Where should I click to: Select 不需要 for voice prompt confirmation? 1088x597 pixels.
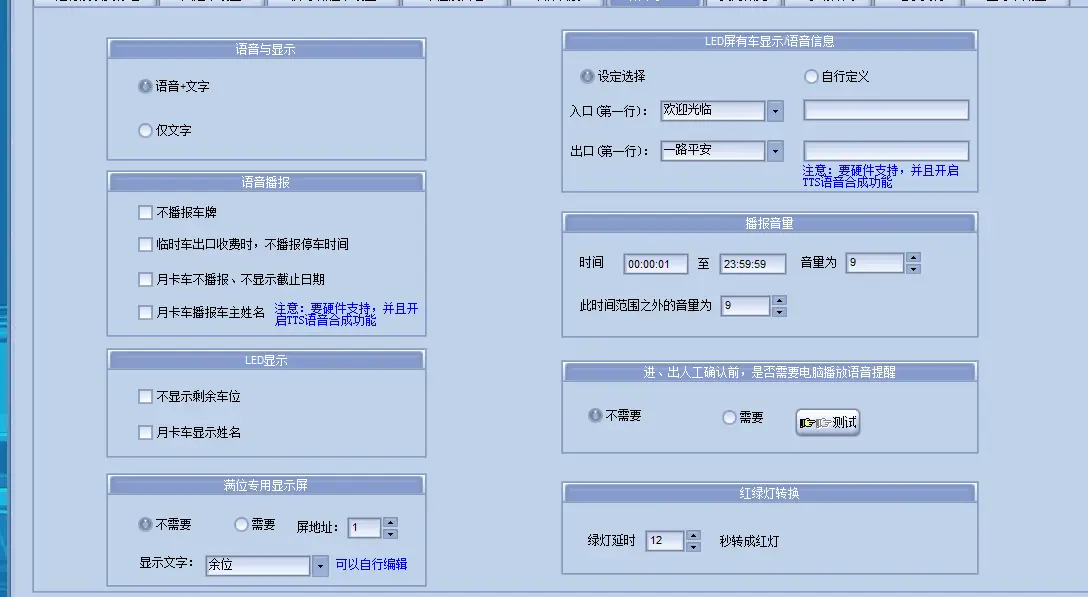click(595, 416)
